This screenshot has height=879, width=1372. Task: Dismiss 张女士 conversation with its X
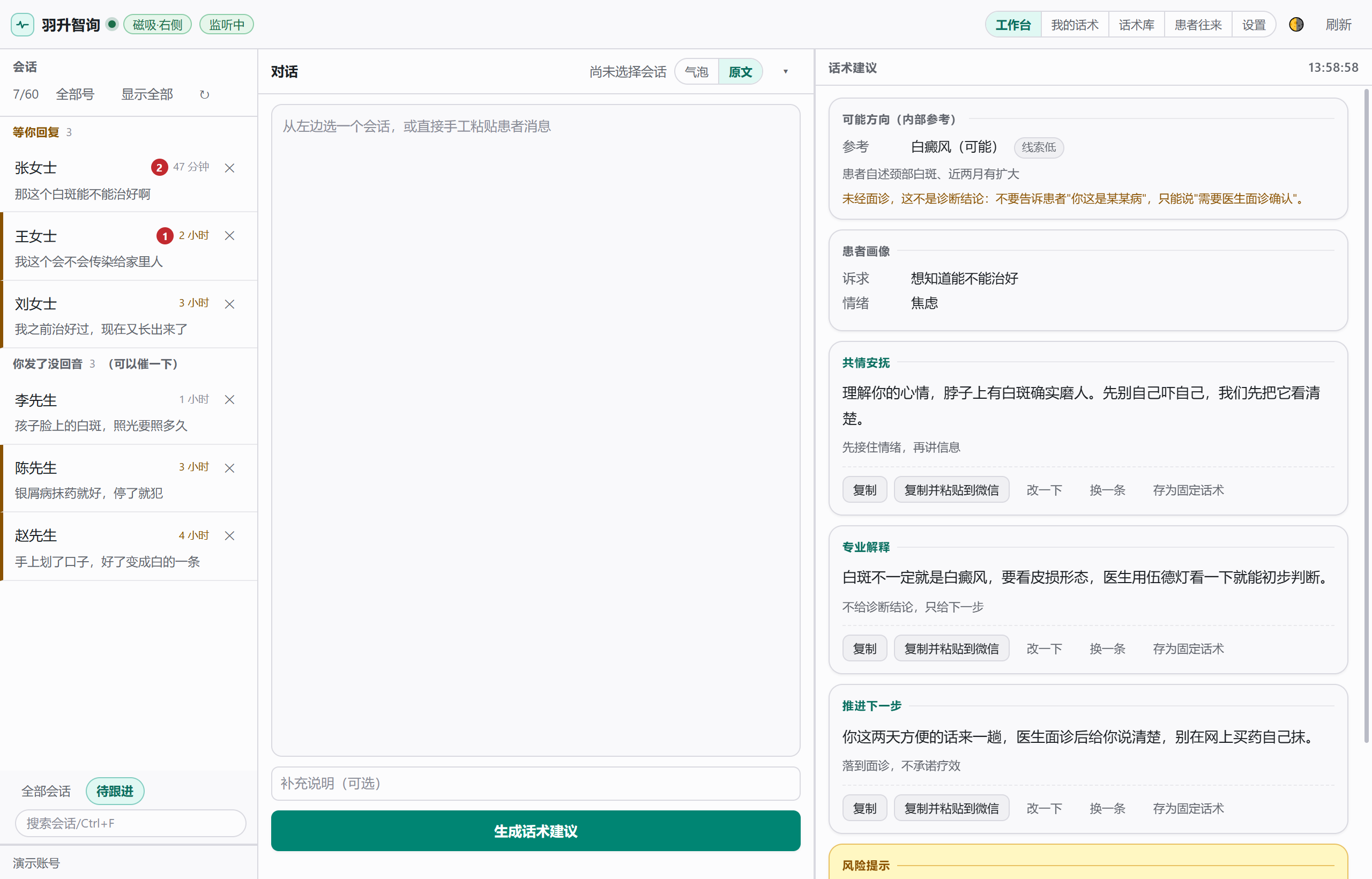(x=229, y=168)
